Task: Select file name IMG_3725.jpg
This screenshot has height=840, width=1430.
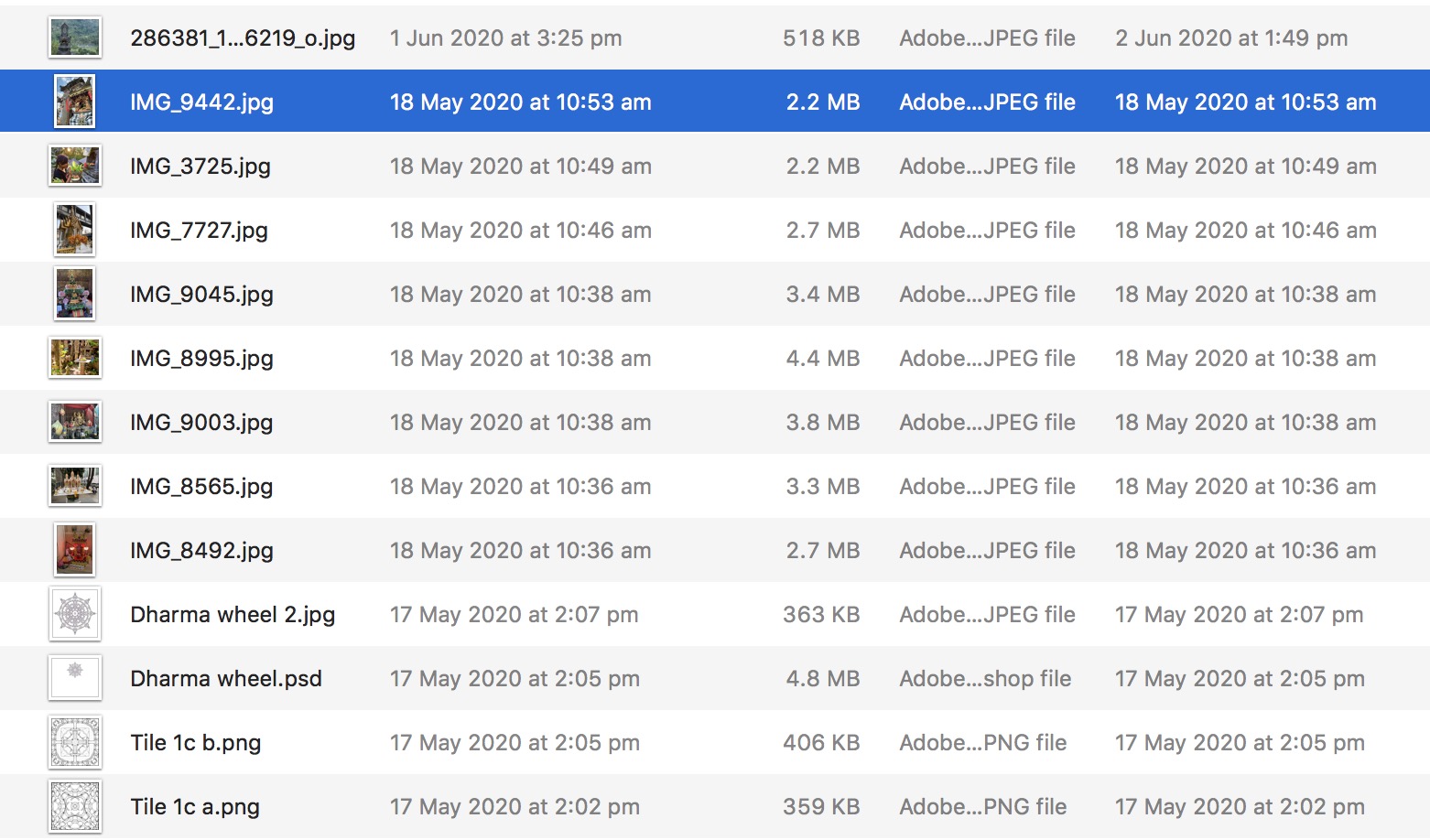Action: click(x=200, y=167)
